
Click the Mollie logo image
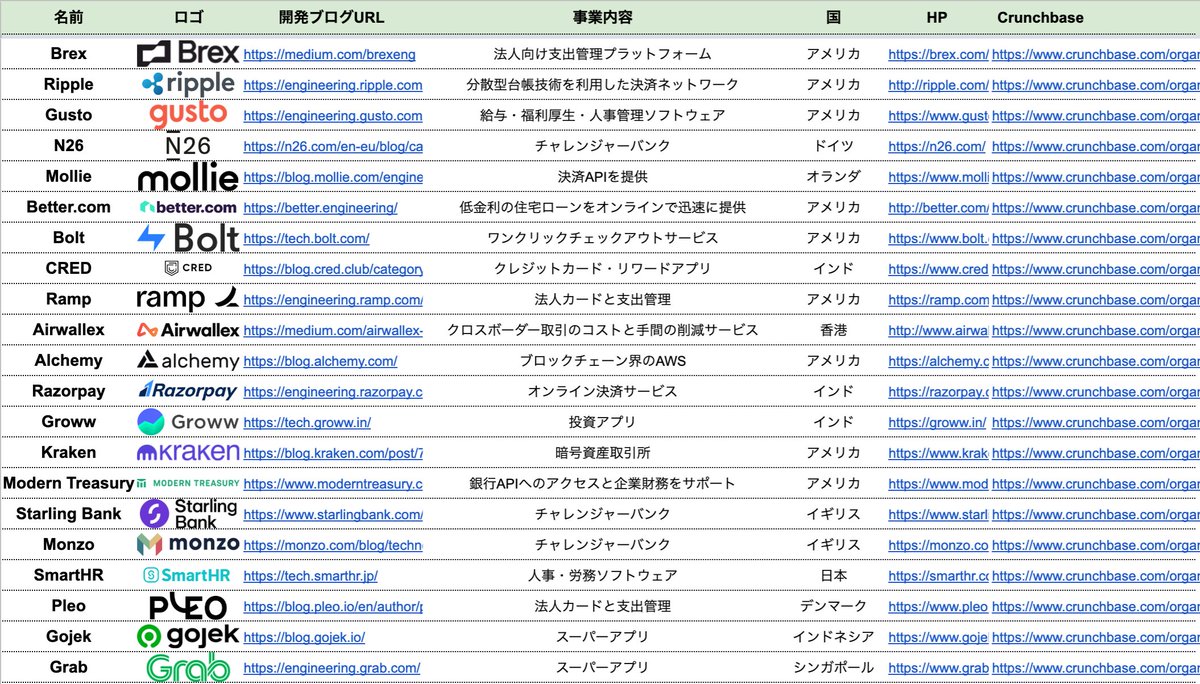[x=188, y=177]
